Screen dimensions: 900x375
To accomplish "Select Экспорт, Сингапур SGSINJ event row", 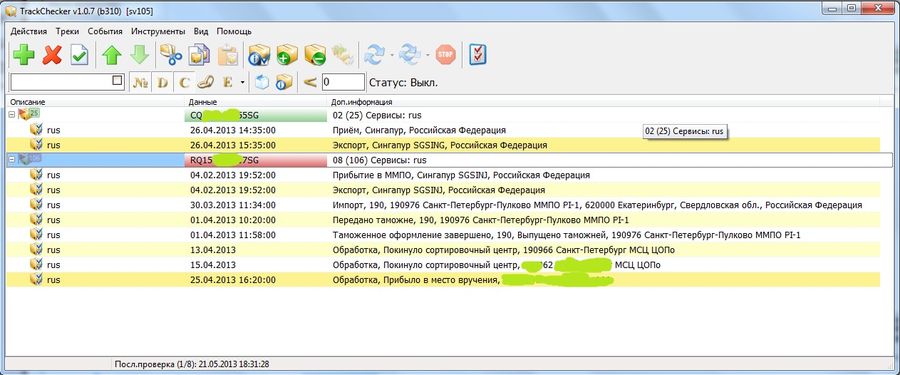I will click(443, 190).
